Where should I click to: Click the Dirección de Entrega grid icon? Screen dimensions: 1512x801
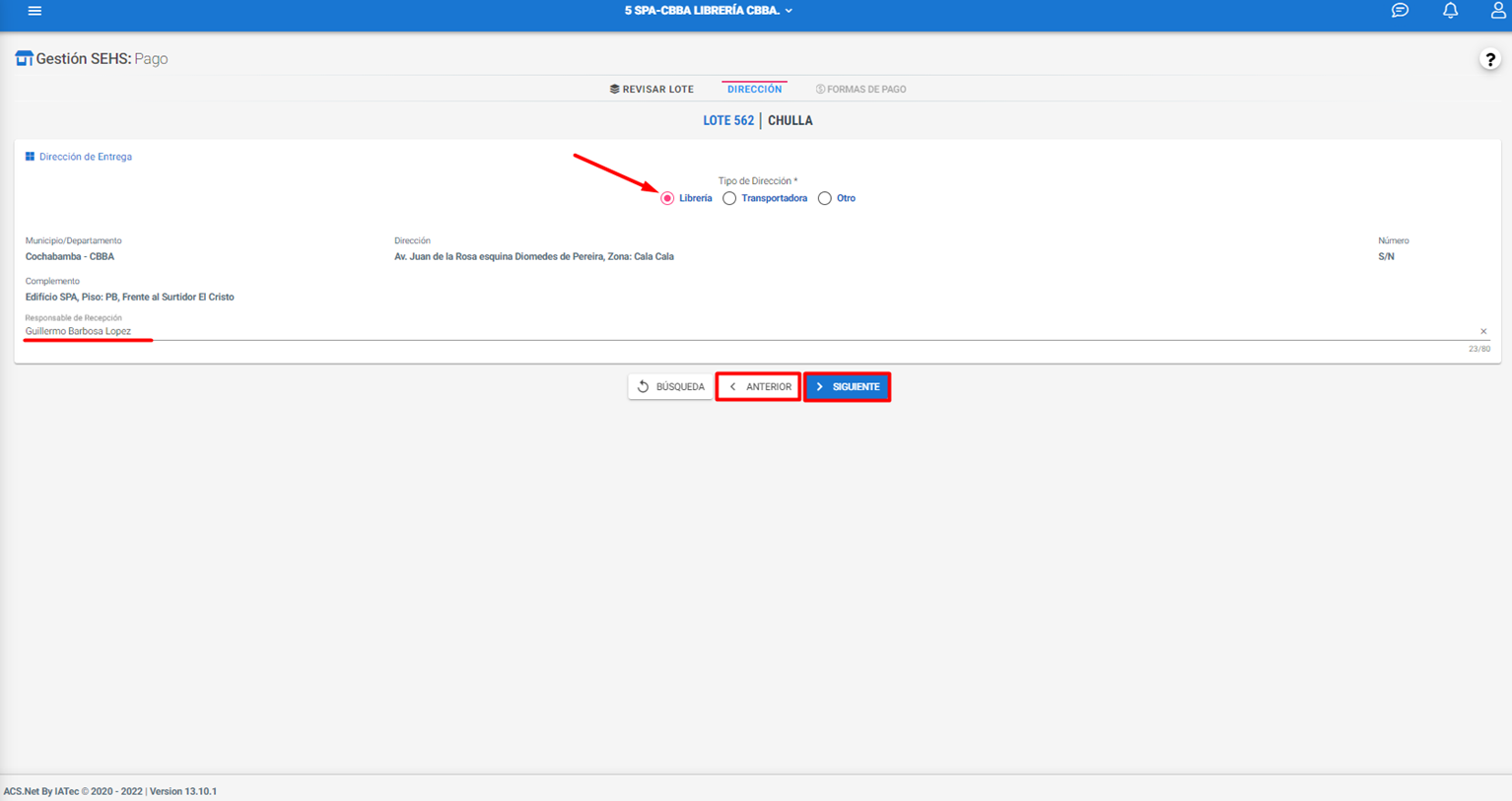coord(30,157)
